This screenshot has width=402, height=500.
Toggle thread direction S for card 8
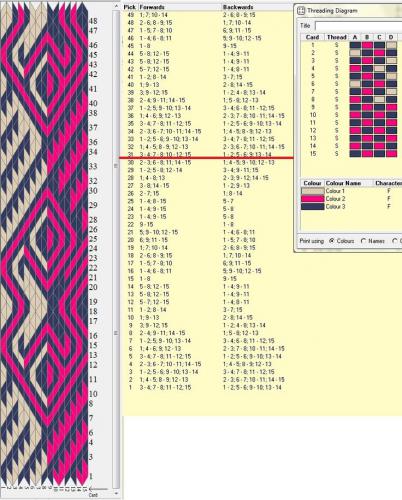pyautogui.click(x=337, y=99)
